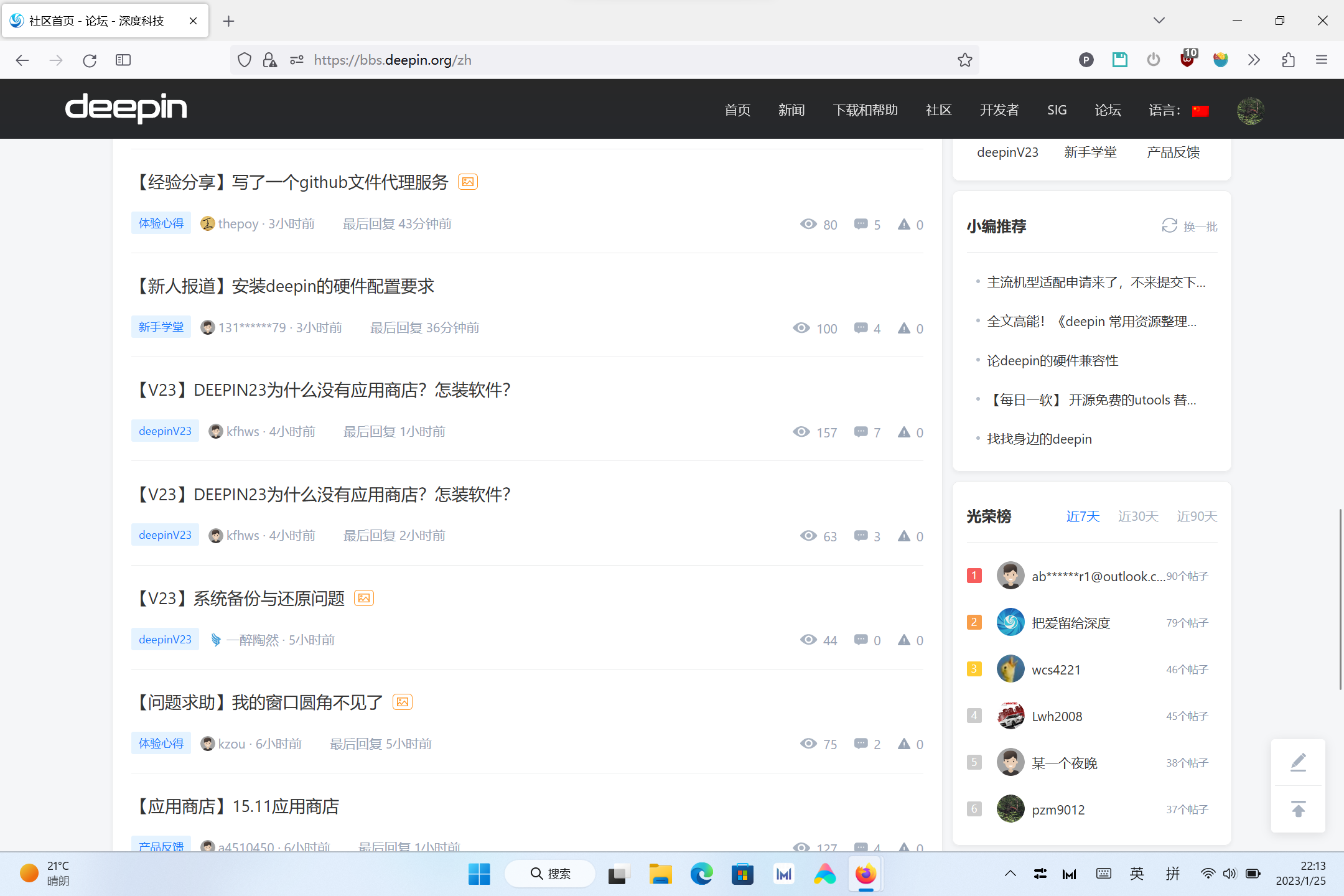Viewport: 1344px width, 896px height.
Task: Open the image preview icon next to 系统备份与还原问题
Action: (364, 597)
